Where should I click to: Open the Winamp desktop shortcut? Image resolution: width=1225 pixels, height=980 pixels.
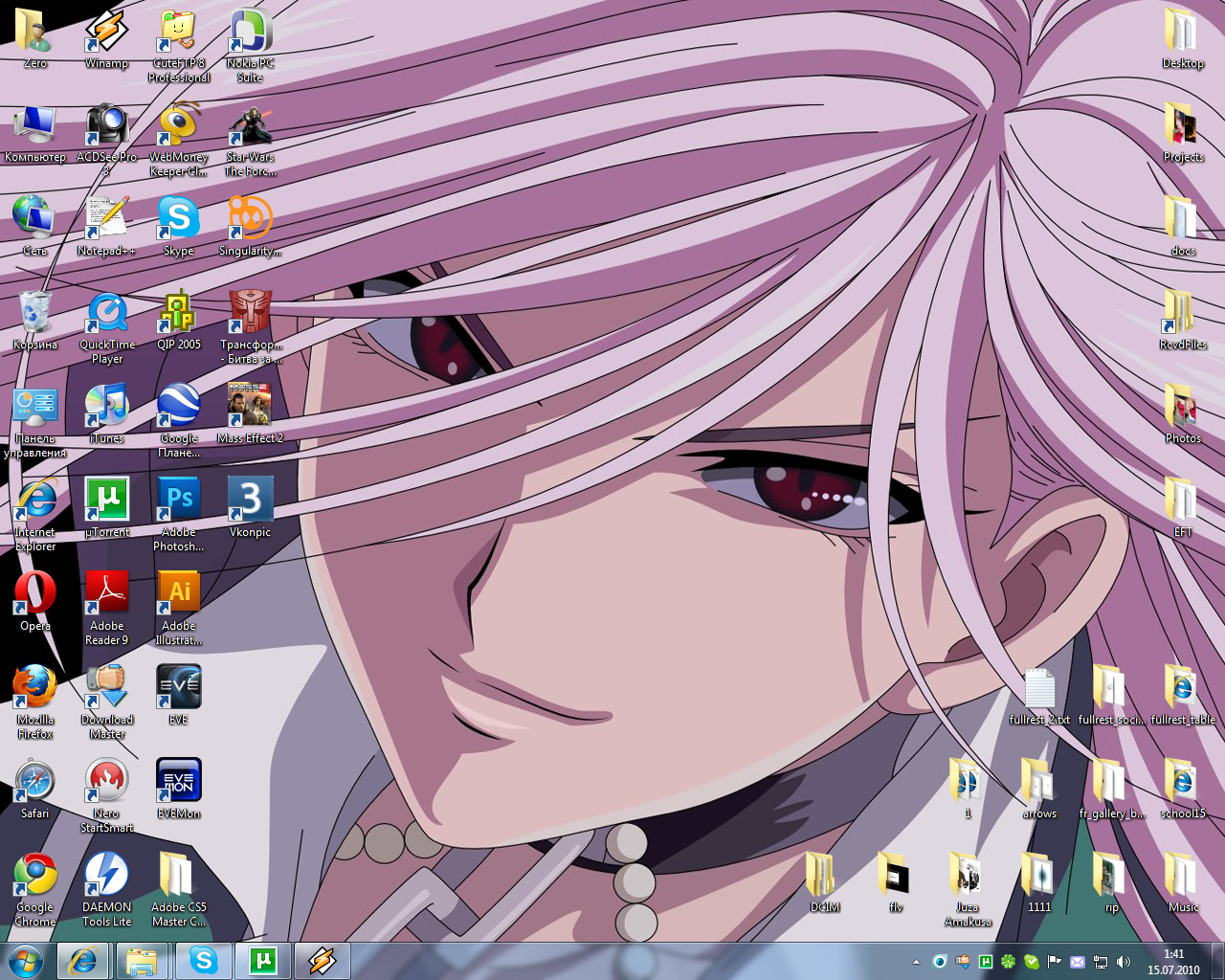[x=106, y=38]
